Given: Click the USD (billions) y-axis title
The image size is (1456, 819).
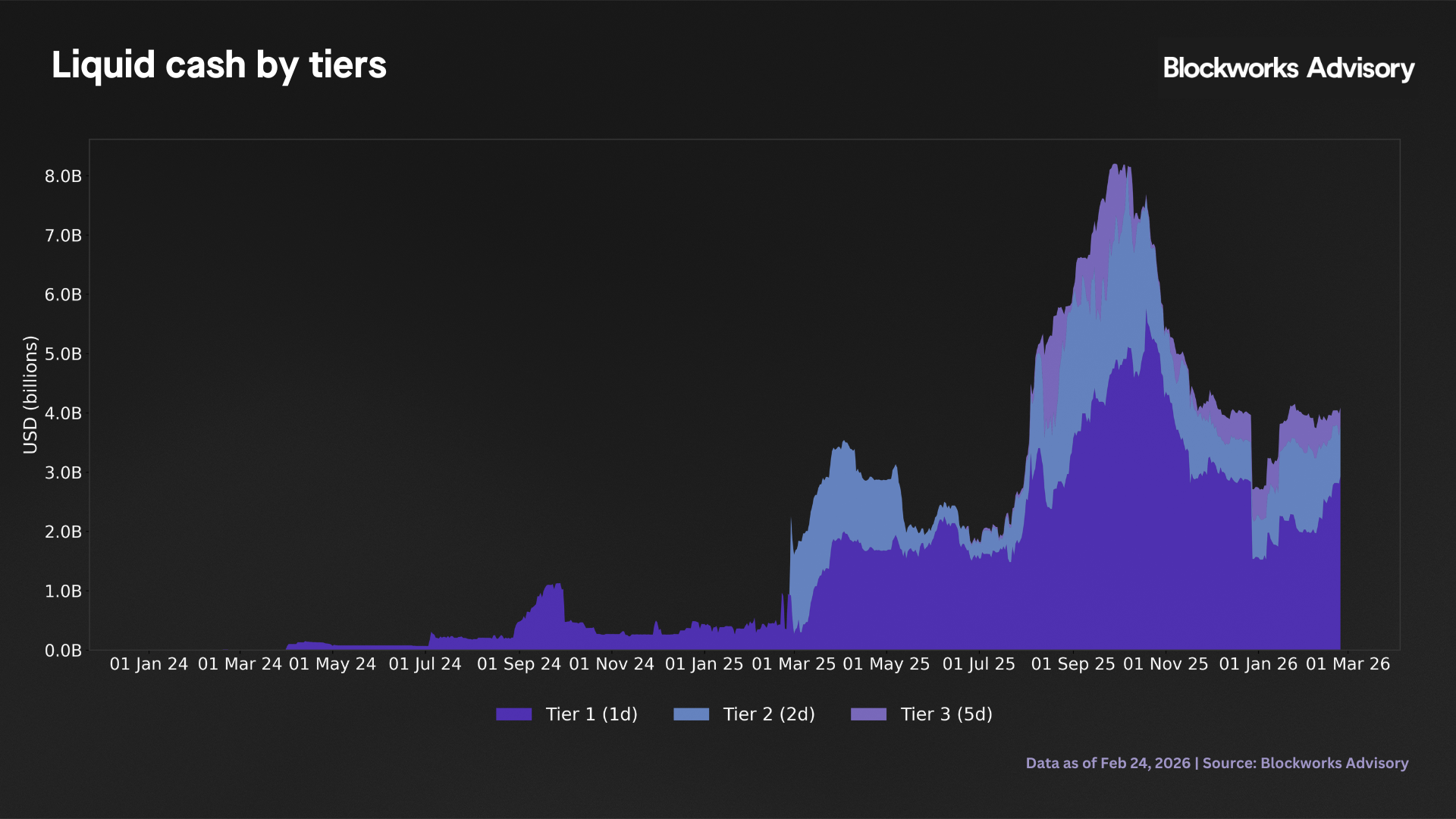Looking at the screenshot, I should pyautogui.click(x=30, y=394).
